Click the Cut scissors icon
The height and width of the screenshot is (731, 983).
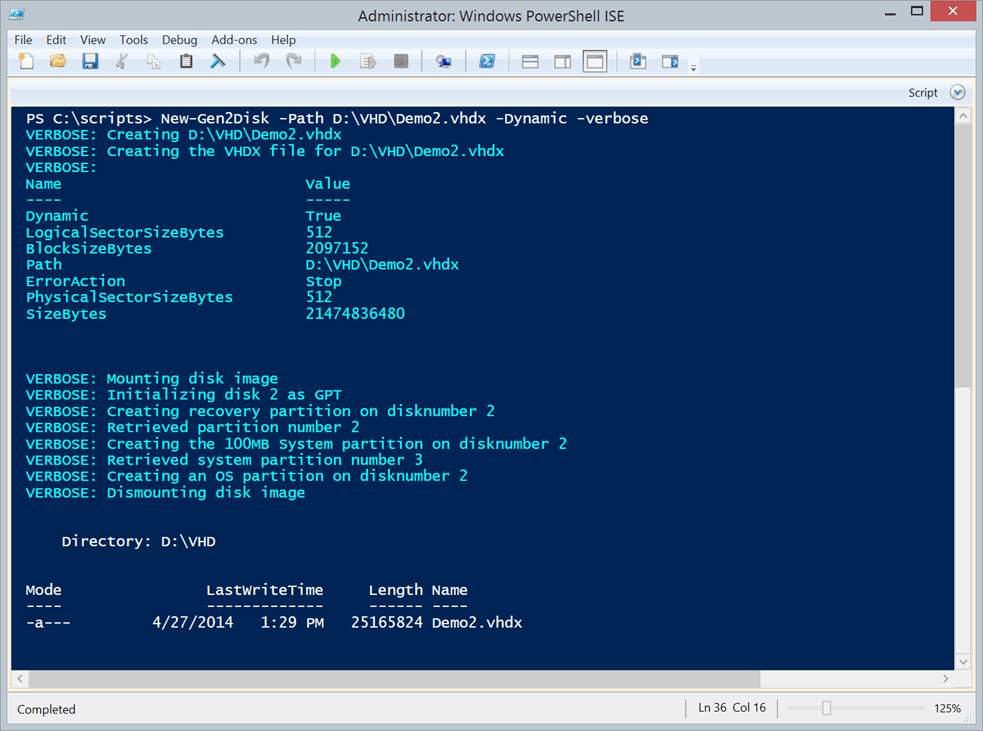pos(122,61)
